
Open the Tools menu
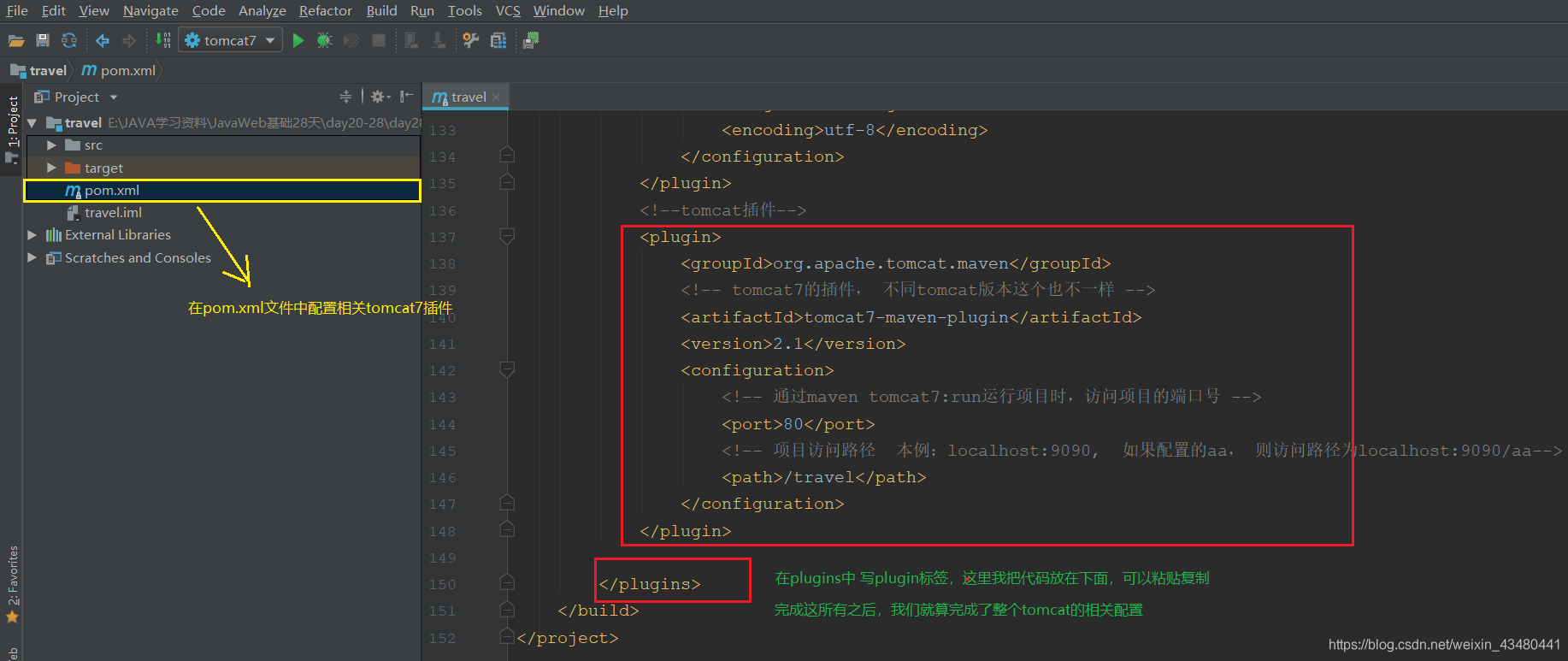pos(465,10)
